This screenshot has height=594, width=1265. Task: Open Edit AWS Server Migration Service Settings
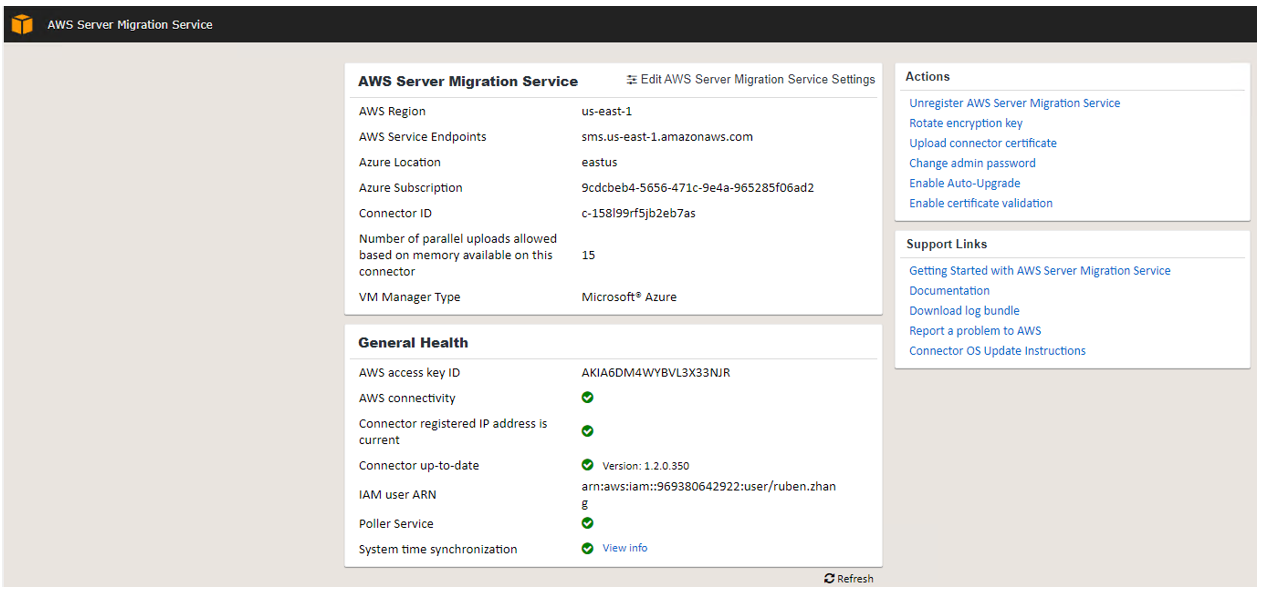pos(757,80)
